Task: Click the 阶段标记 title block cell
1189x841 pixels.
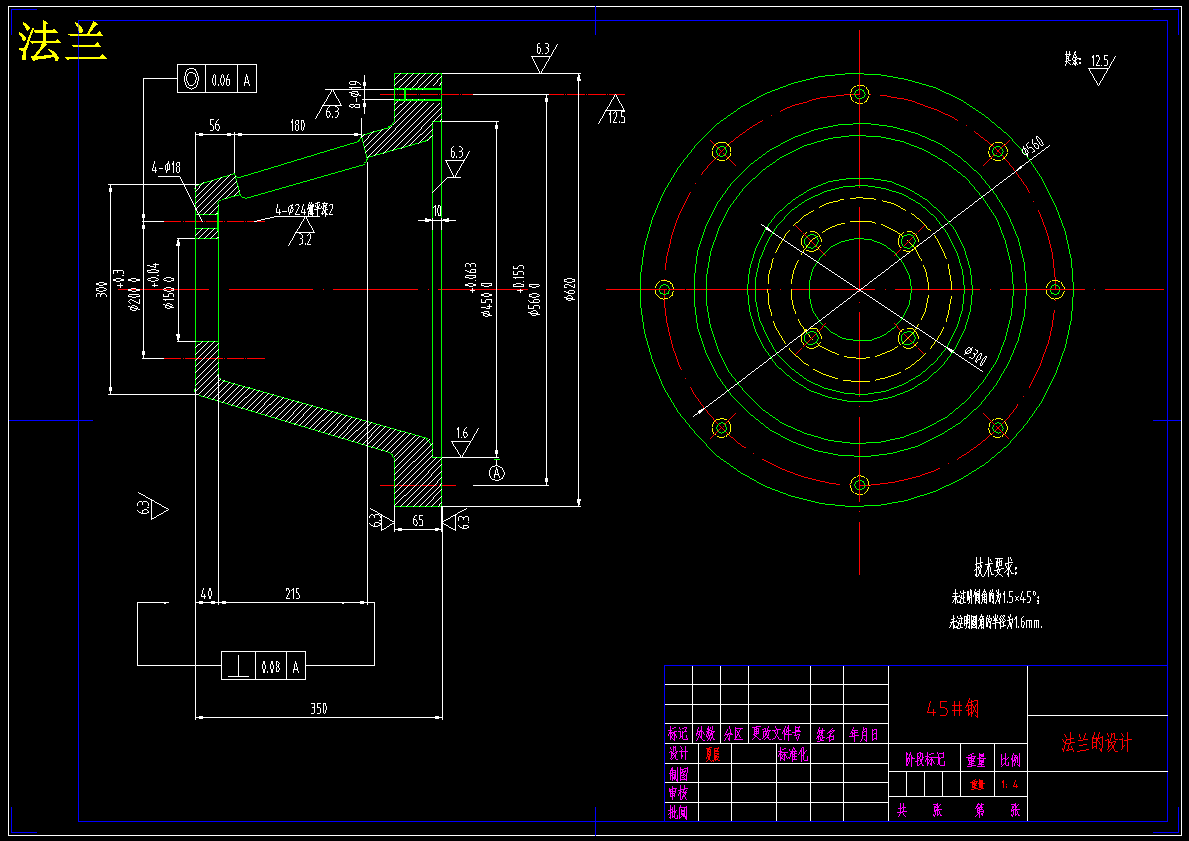Action: (925, 759)
